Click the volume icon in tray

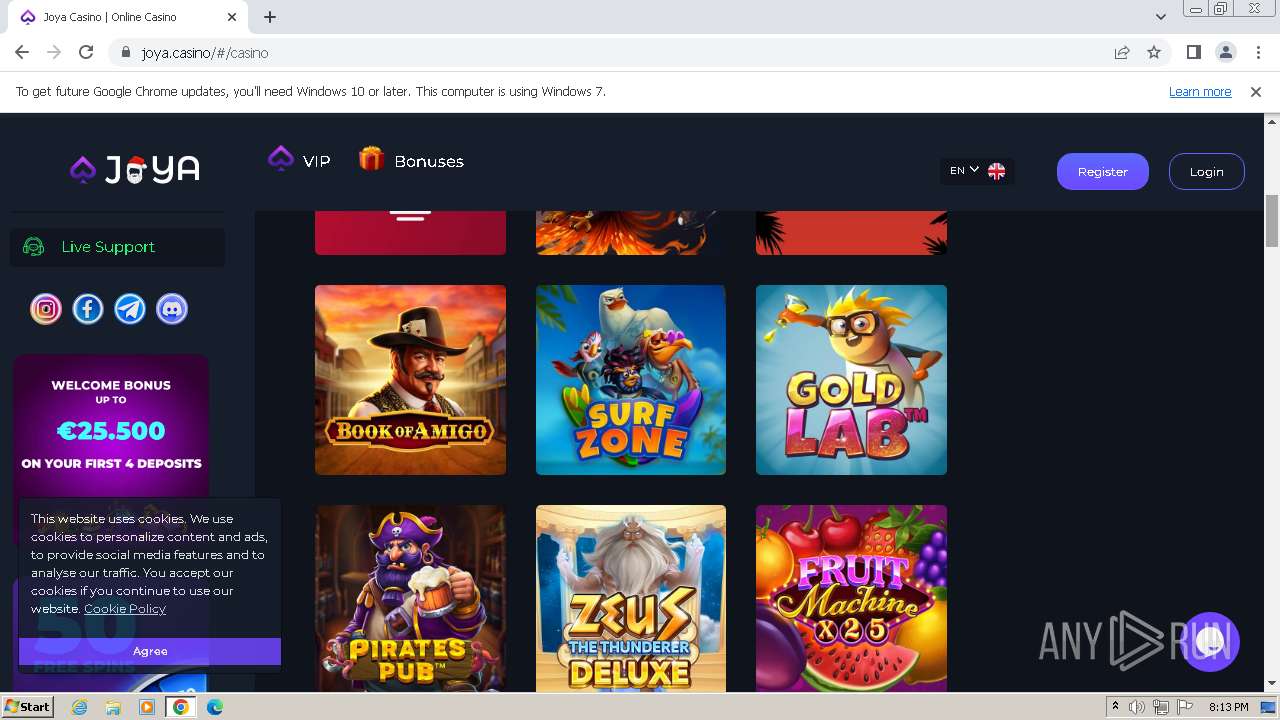pyautogui.click(x=1137, y=707)
